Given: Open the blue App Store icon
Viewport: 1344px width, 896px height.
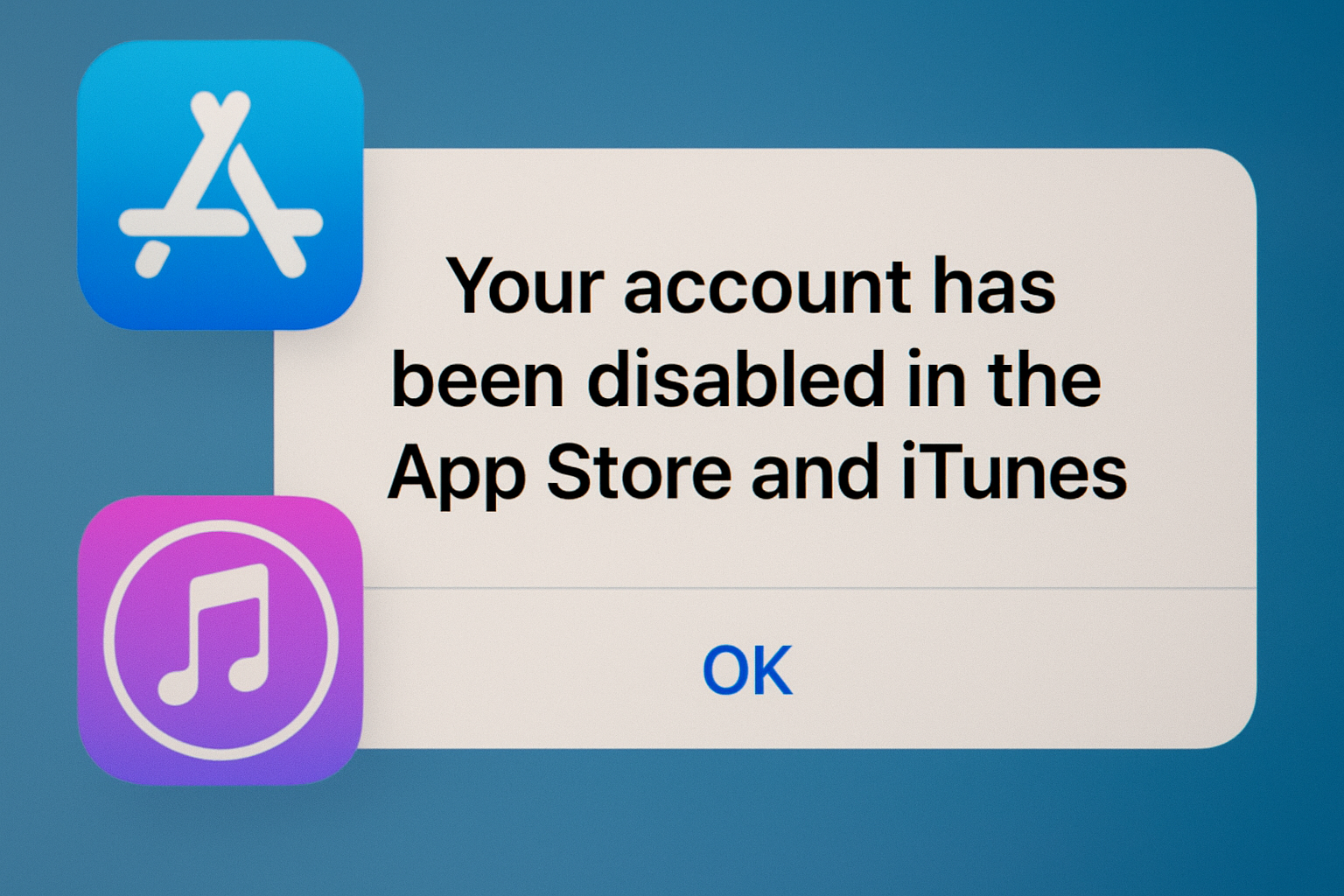Looking at the screenshot, I should point(220,185).
